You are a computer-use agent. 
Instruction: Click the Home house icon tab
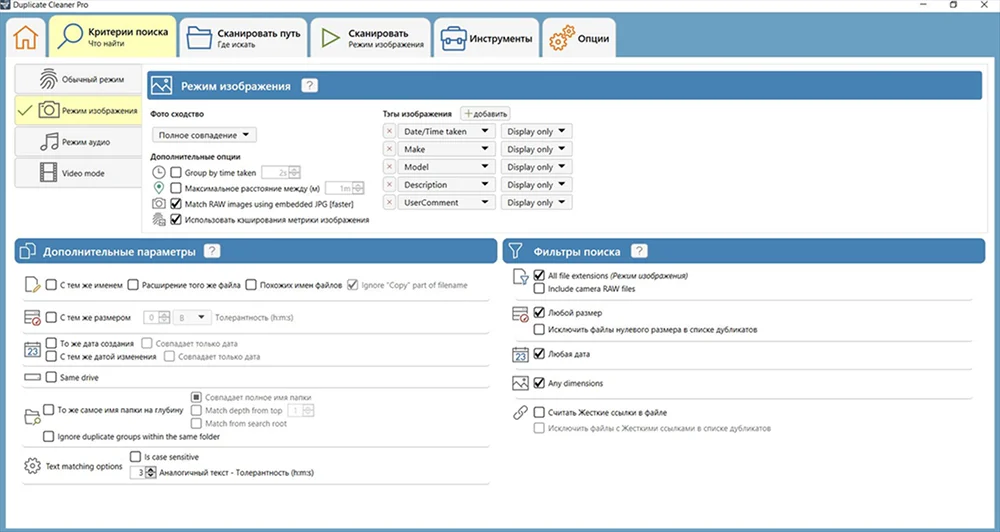pos(27,39)
